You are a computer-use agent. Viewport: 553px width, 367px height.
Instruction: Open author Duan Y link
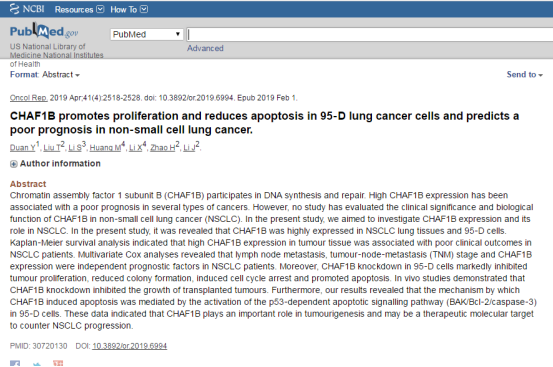point(23,148)
